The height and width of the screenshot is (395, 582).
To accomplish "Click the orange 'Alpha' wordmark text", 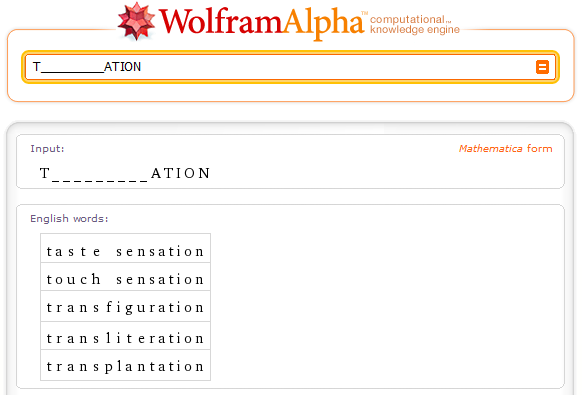I will [323, 23].
